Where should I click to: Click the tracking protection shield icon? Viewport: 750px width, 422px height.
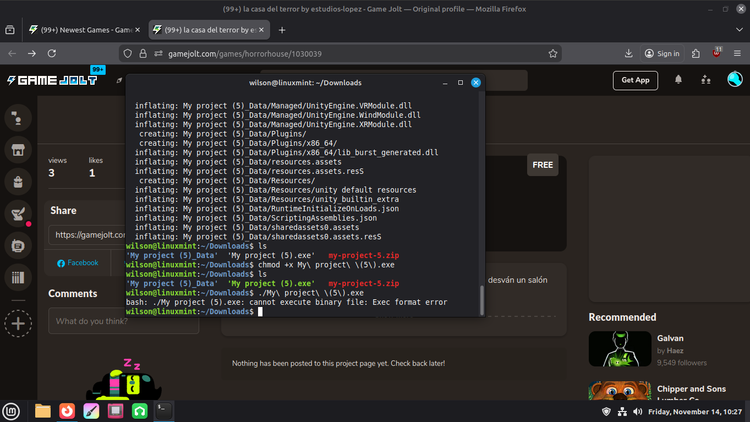[x=128, y=54]
